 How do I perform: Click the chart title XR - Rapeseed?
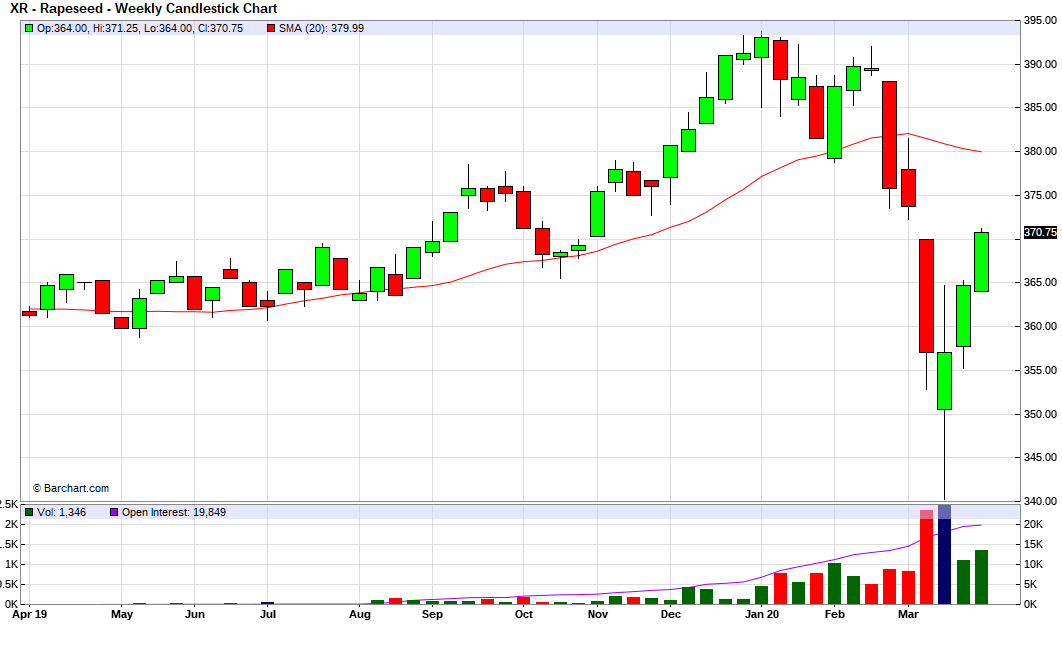pyautogui.click(x=143, y=9)
